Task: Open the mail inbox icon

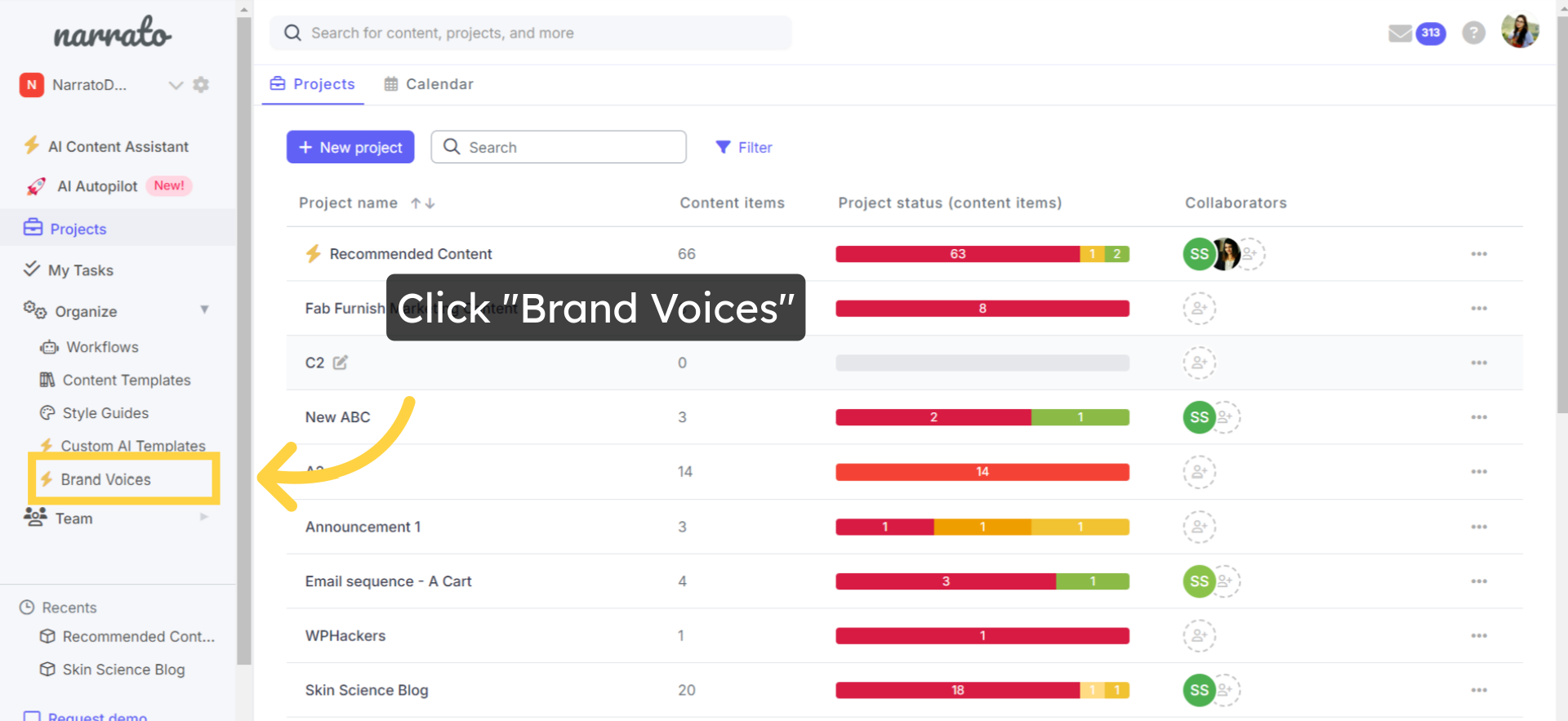Action: point(1400,33)
